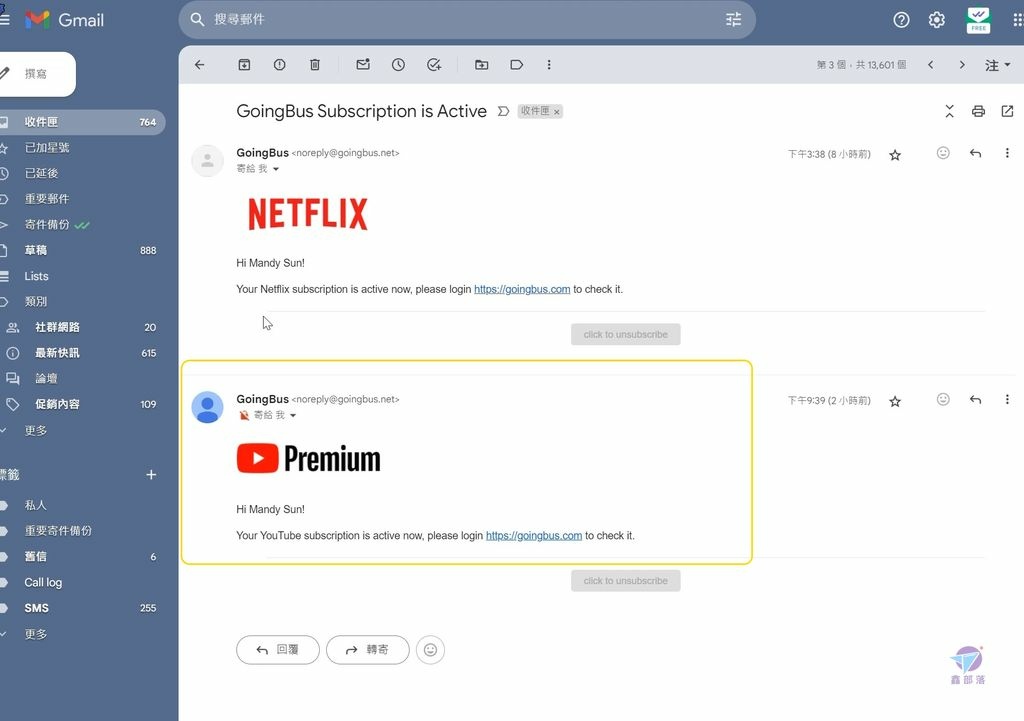
Task: Reply to the Netflix message via arrow icon
Action: 976,153
